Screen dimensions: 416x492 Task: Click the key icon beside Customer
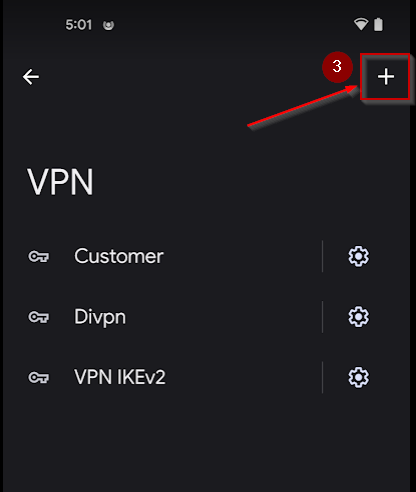click(38, 257)
